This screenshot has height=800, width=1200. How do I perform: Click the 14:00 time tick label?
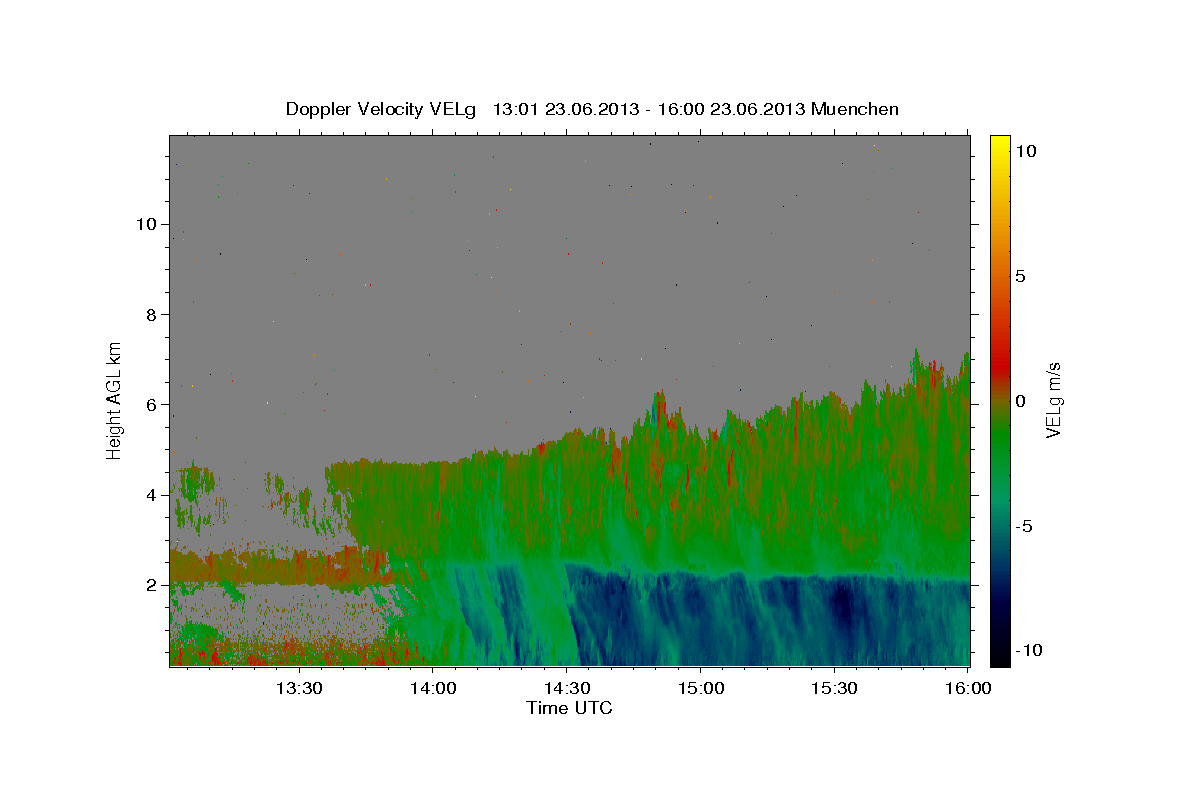433,688
